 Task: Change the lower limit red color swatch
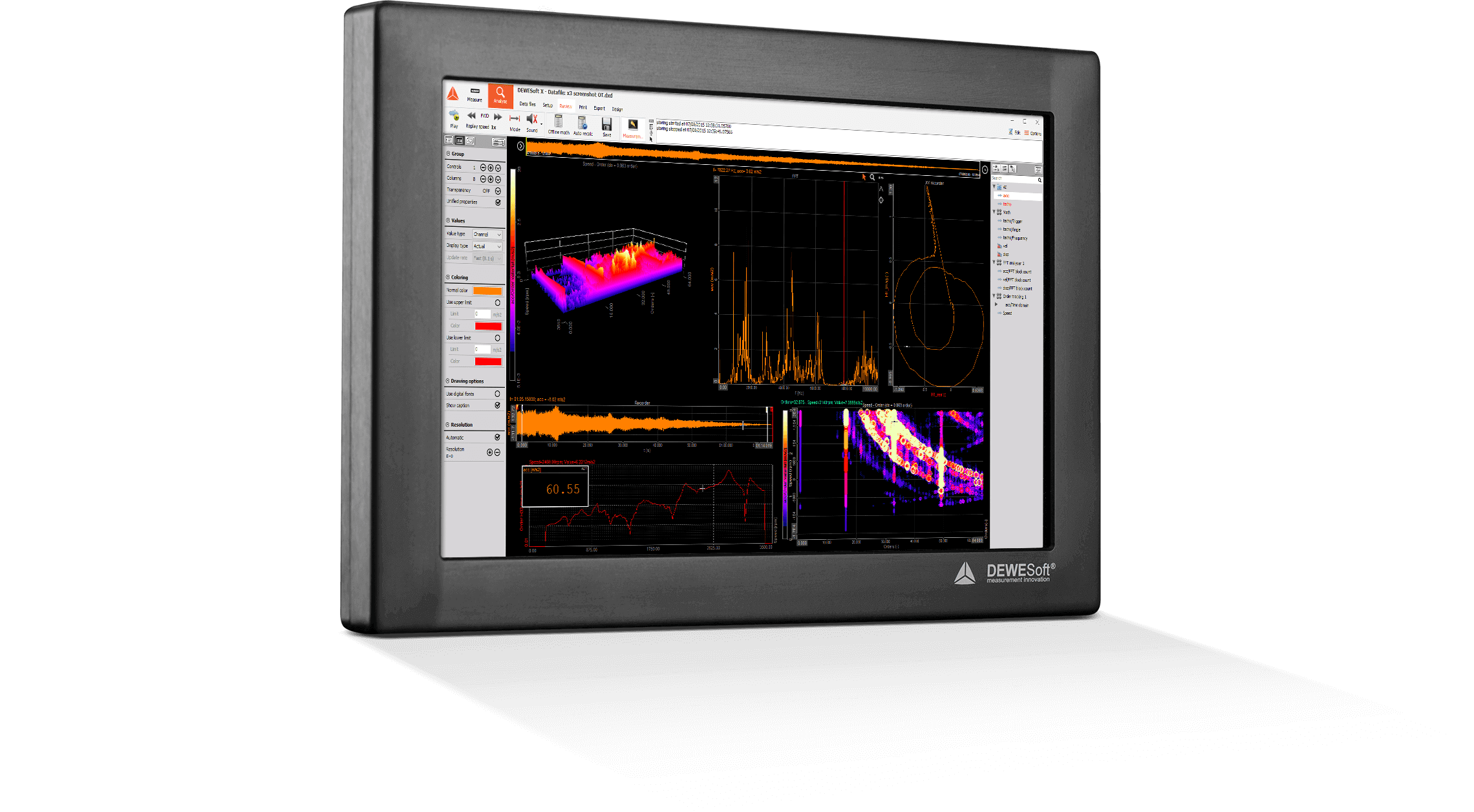point(488,361)
